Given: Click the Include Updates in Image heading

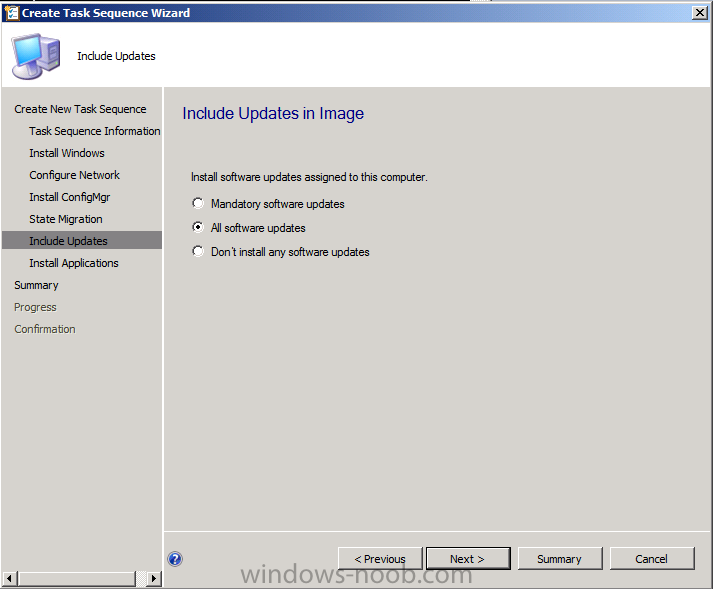Looking at the screenshot, I should click(x=273, y=113).
